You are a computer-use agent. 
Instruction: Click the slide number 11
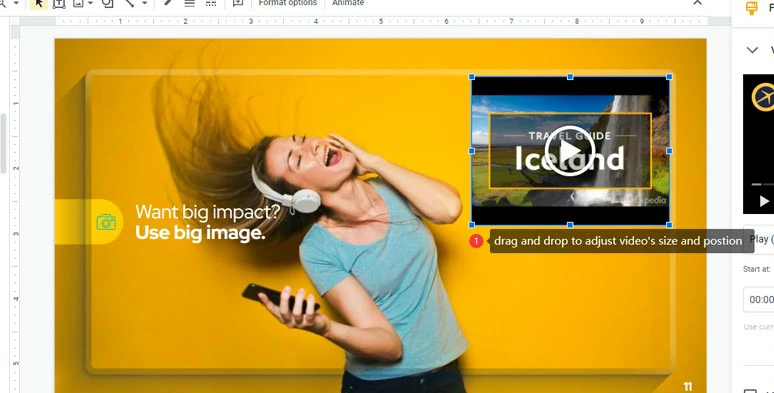[688, 387]
